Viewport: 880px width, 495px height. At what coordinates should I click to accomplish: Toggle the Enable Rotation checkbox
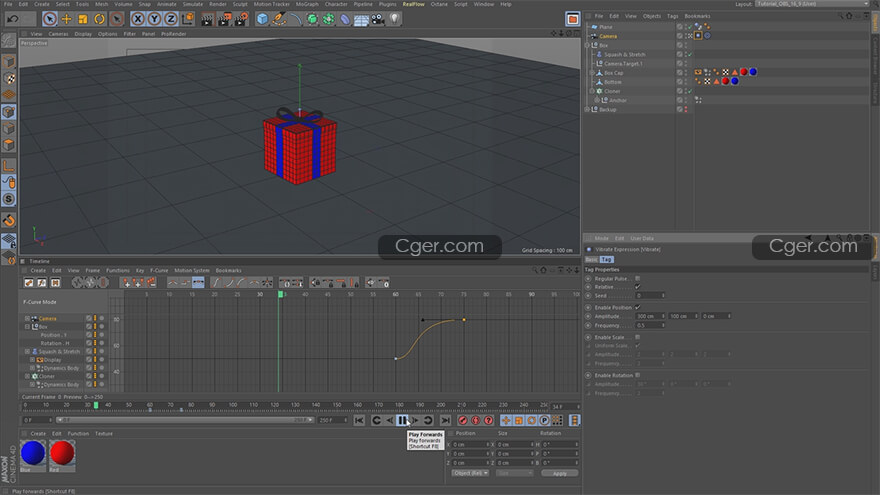point(638,375)
